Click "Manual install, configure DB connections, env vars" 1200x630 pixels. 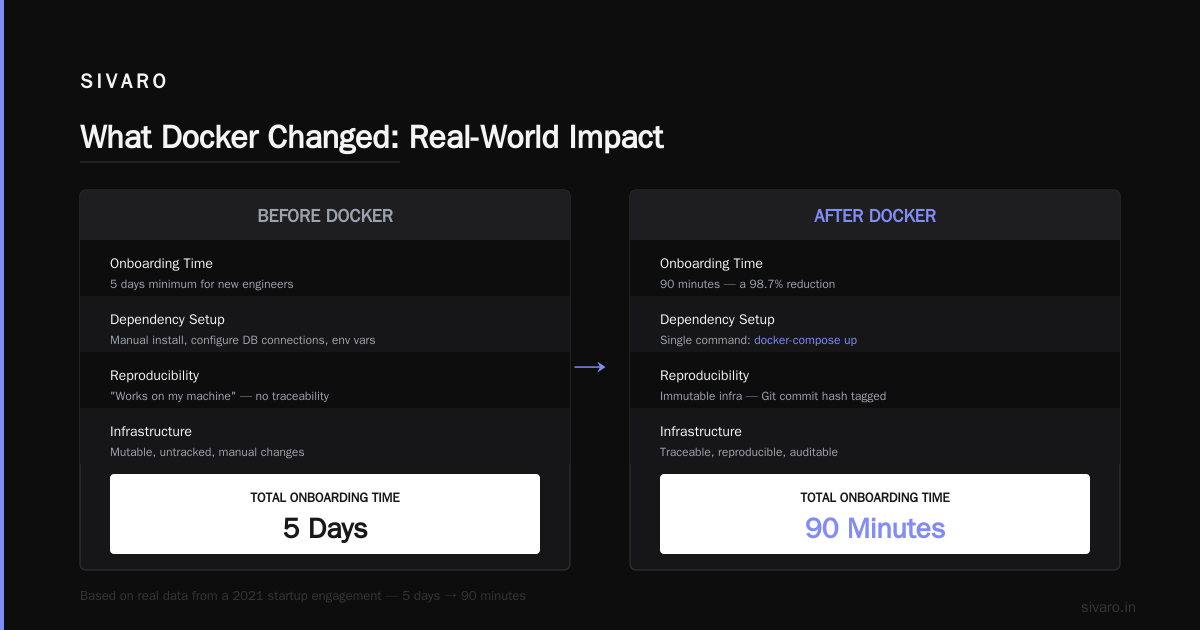pos(243,340)
